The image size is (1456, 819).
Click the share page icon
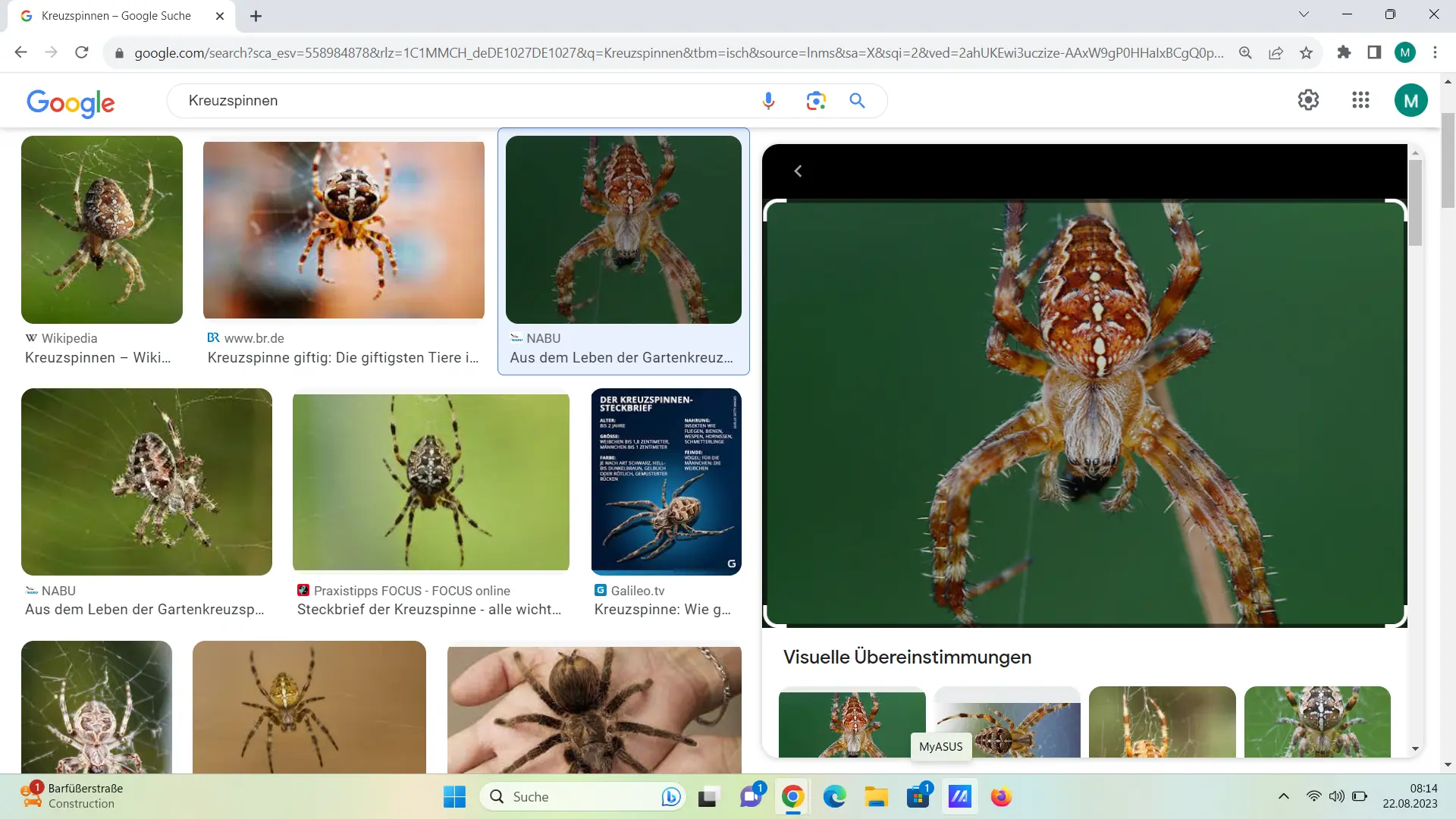tap(1276, 52)
